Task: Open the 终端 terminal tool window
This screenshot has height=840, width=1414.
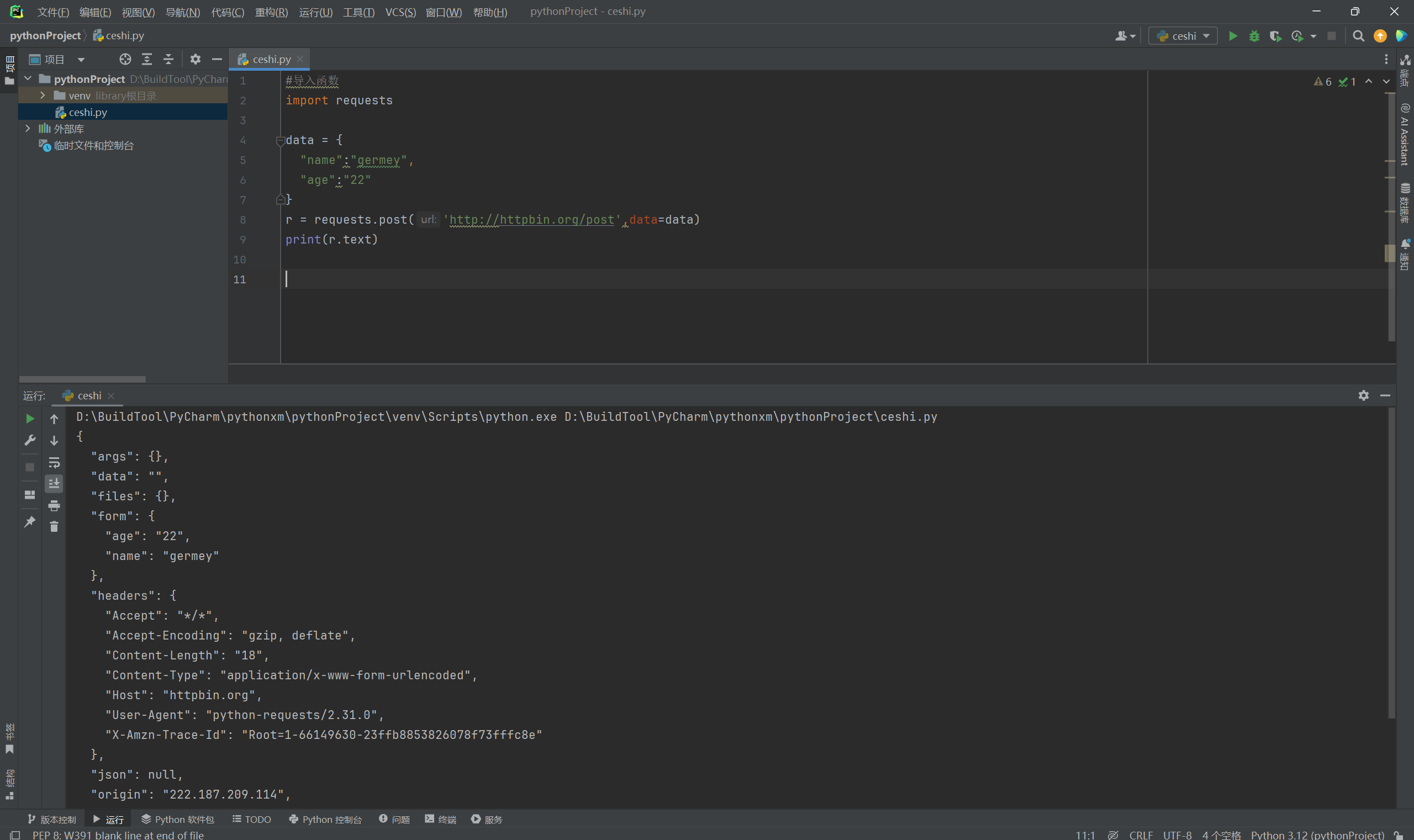Action: pyautogui.click(x=440, y=819)
